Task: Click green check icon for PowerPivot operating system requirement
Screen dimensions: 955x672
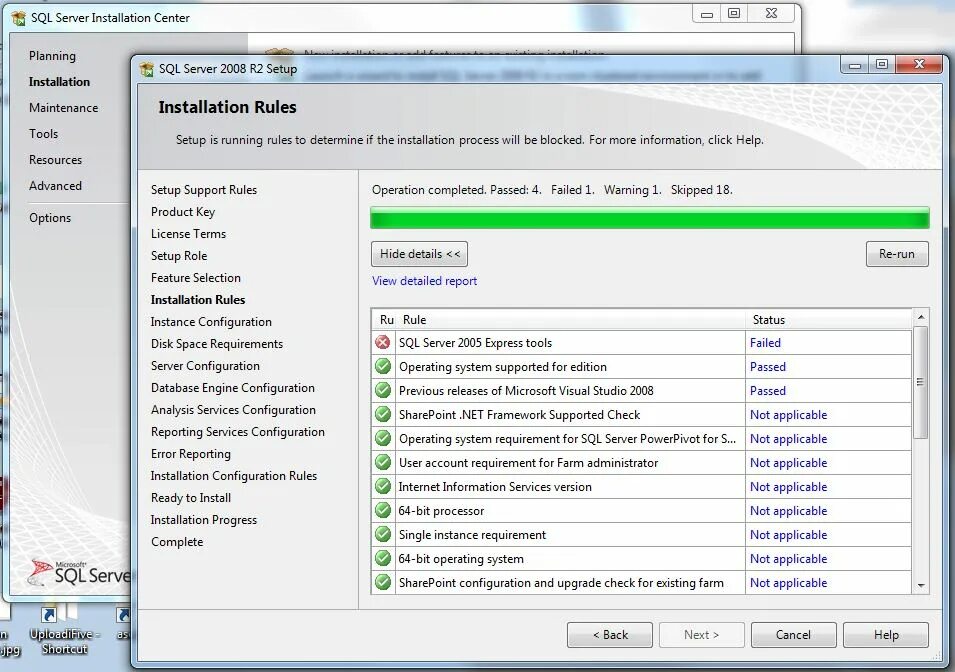Action: pos(382,438)
